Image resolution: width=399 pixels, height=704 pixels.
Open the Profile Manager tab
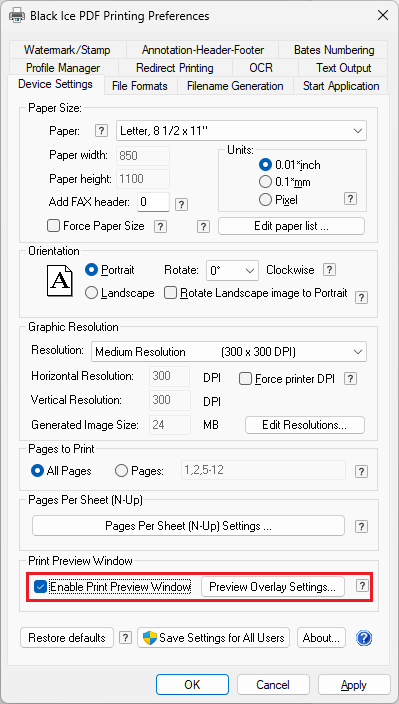pyautogui.click(x=63, y=68)
